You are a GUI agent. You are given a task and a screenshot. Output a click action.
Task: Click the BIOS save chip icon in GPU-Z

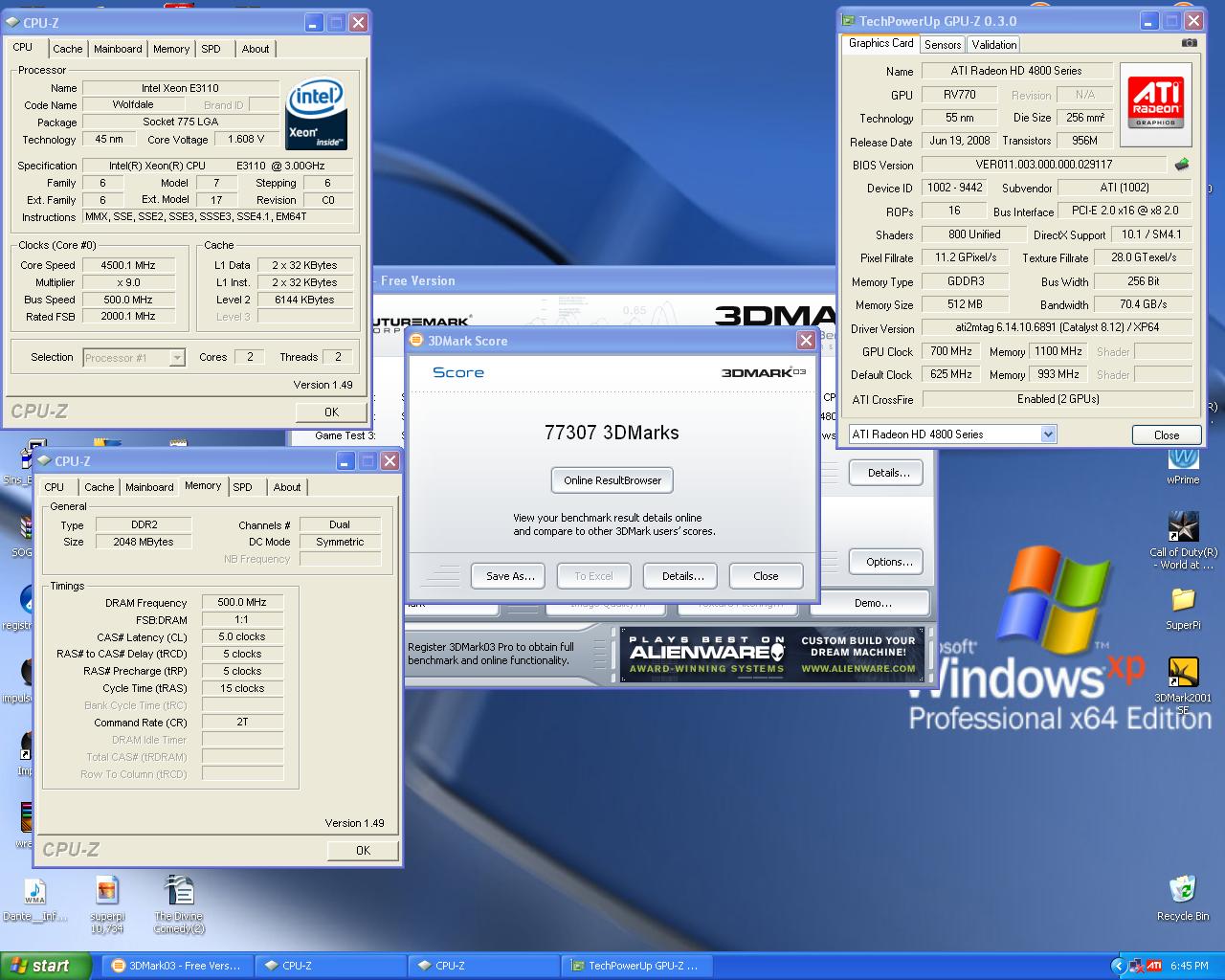click(1182, 165)
